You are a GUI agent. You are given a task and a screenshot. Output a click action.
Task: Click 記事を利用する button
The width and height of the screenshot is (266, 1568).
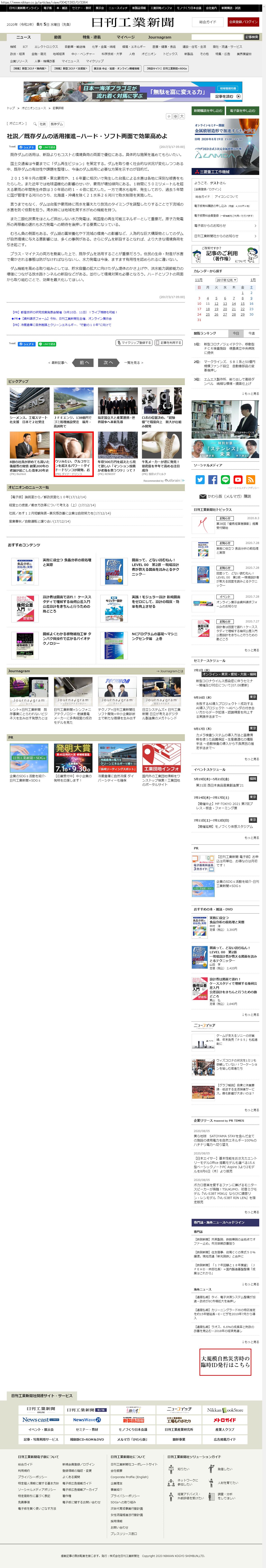point(169,343)
